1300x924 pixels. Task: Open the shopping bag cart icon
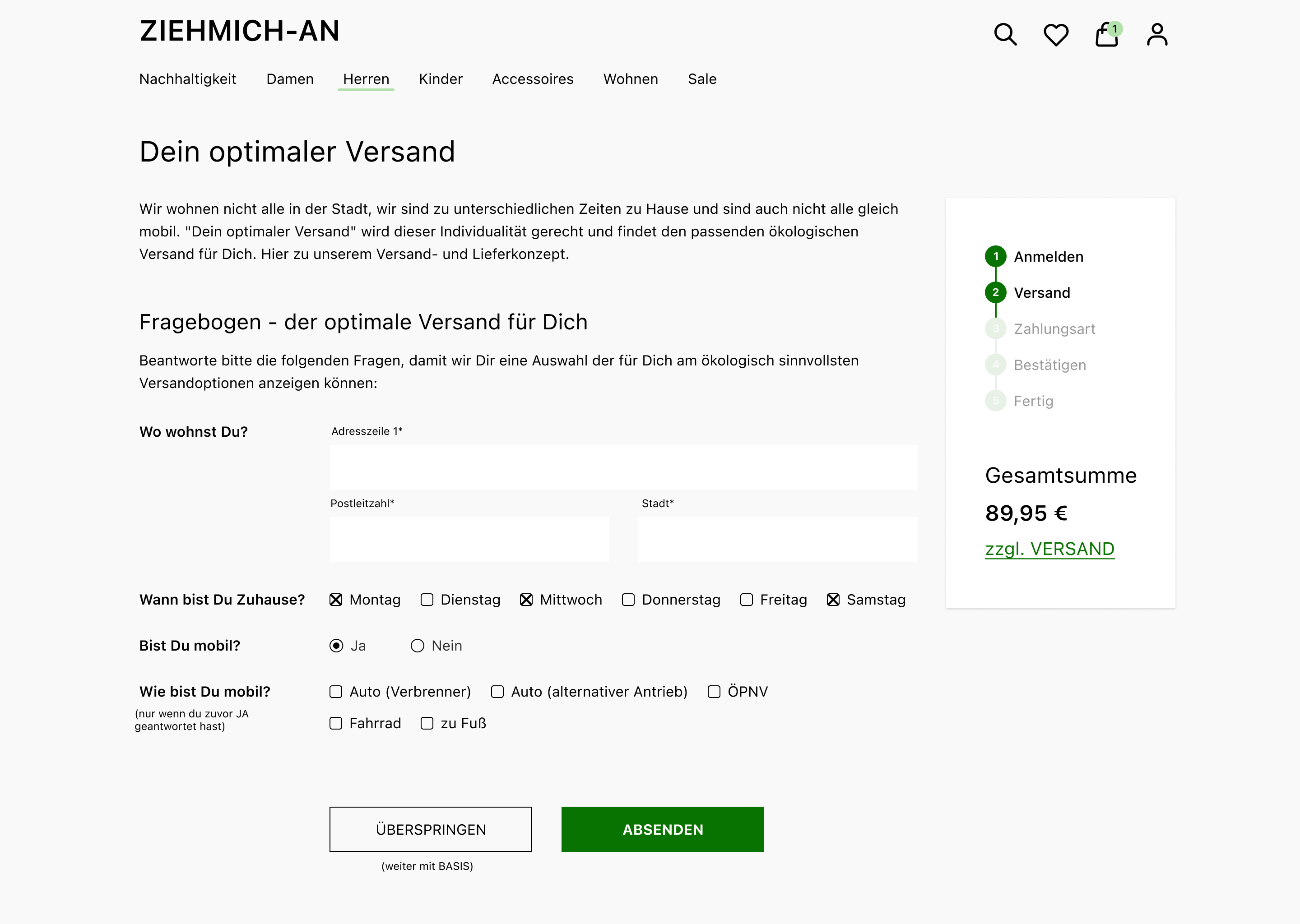tap(1106, 35)
